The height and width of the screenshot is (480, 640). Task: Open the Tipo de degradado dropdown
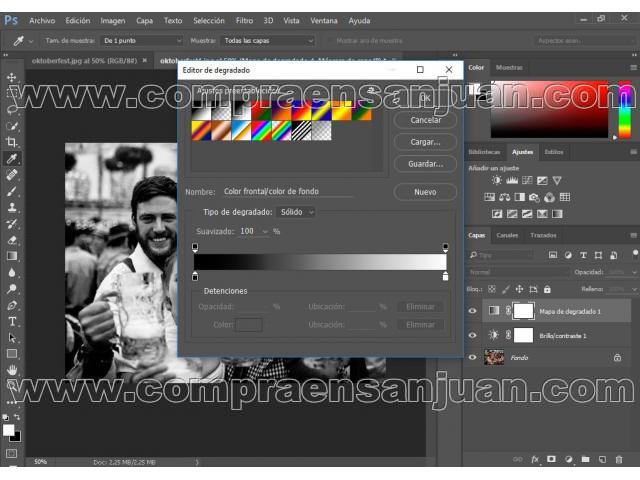297,212
